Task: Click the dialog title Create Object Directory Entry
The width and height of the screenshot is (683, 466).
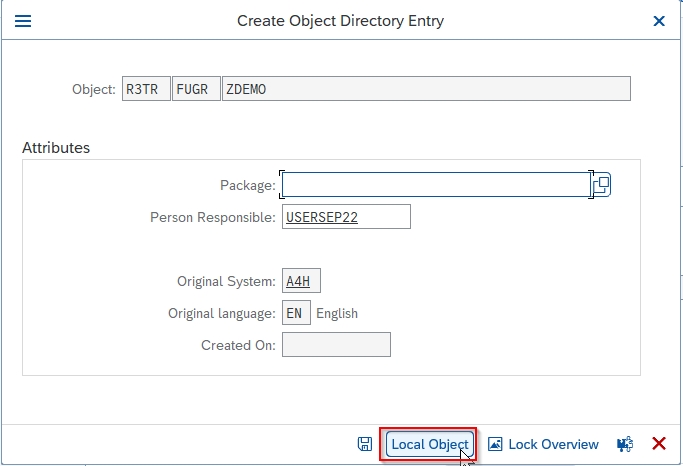Action: (x=340, y=20)
